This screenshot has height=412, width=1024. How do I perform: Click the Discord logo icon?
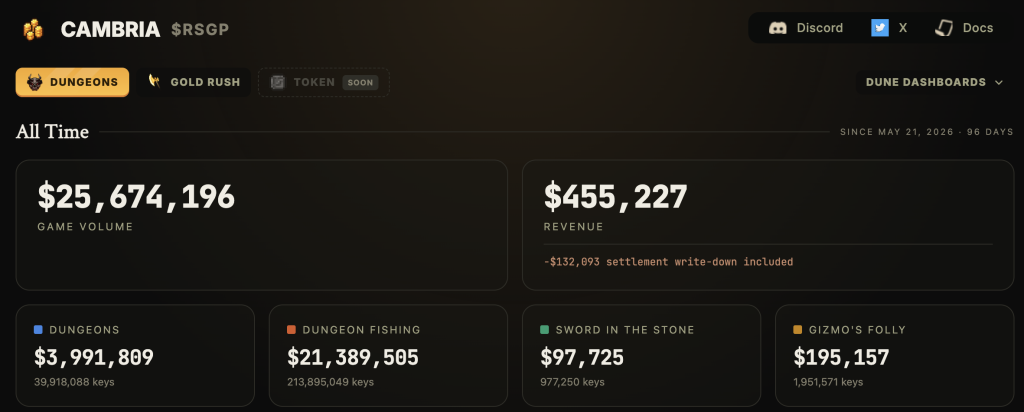point(777,28)
